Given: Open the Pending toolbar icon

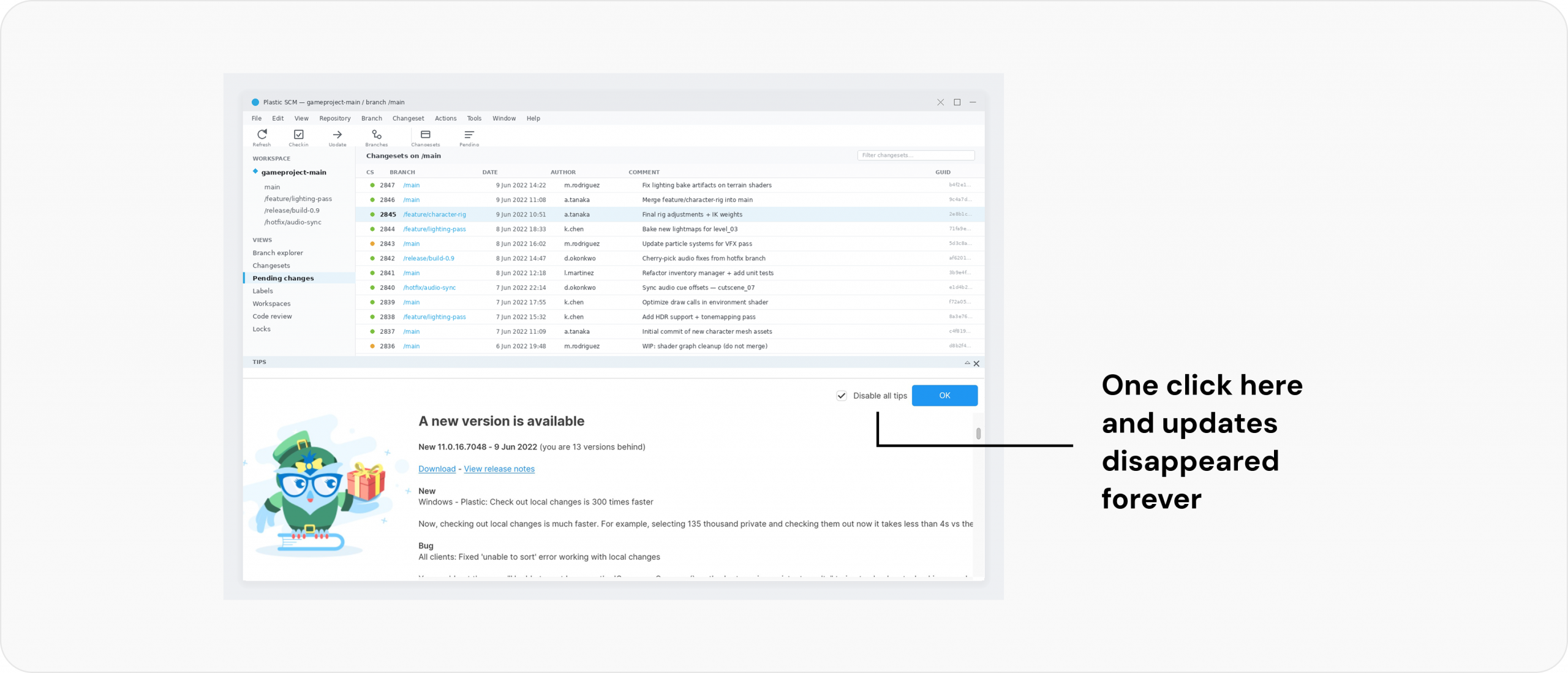Looking at the screenshot, I should click(x=469, y=135).
